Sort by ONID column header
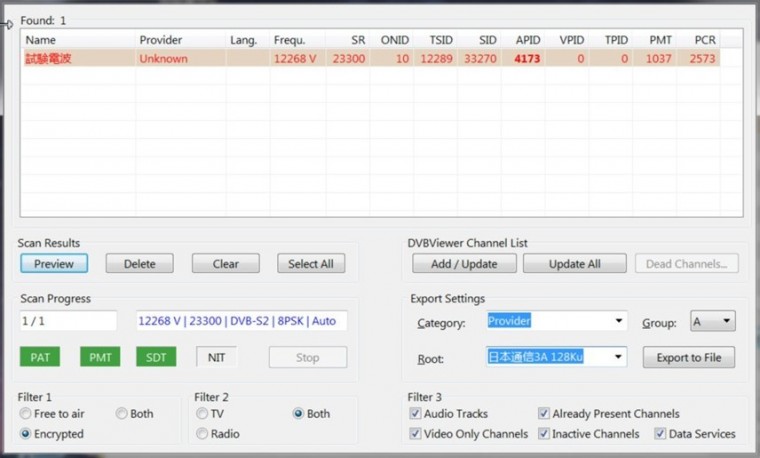760x458 pixels. click(x=392, y=40)
